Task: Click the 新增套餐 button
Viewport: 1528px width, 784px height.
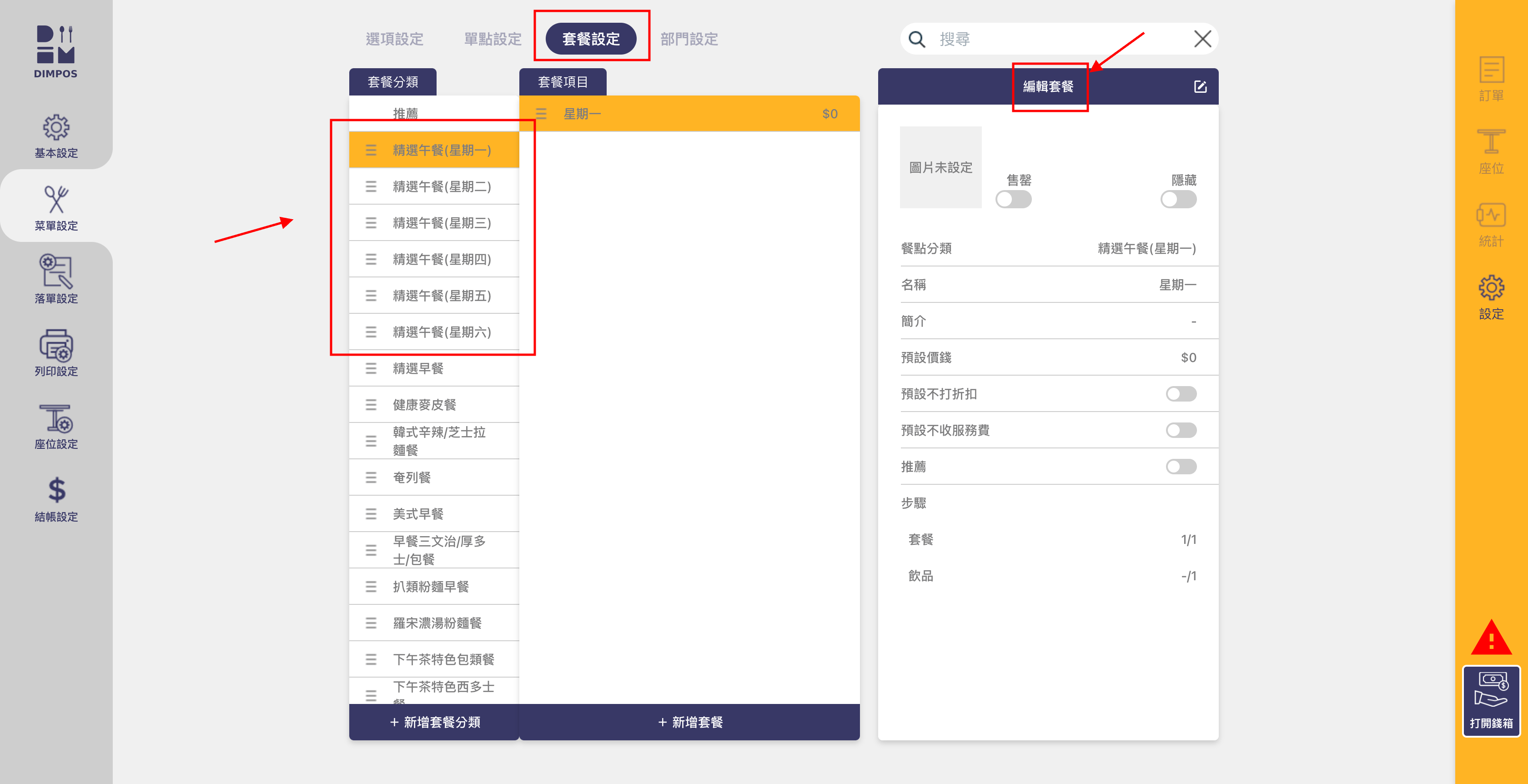Action: (x=689, y=722)
